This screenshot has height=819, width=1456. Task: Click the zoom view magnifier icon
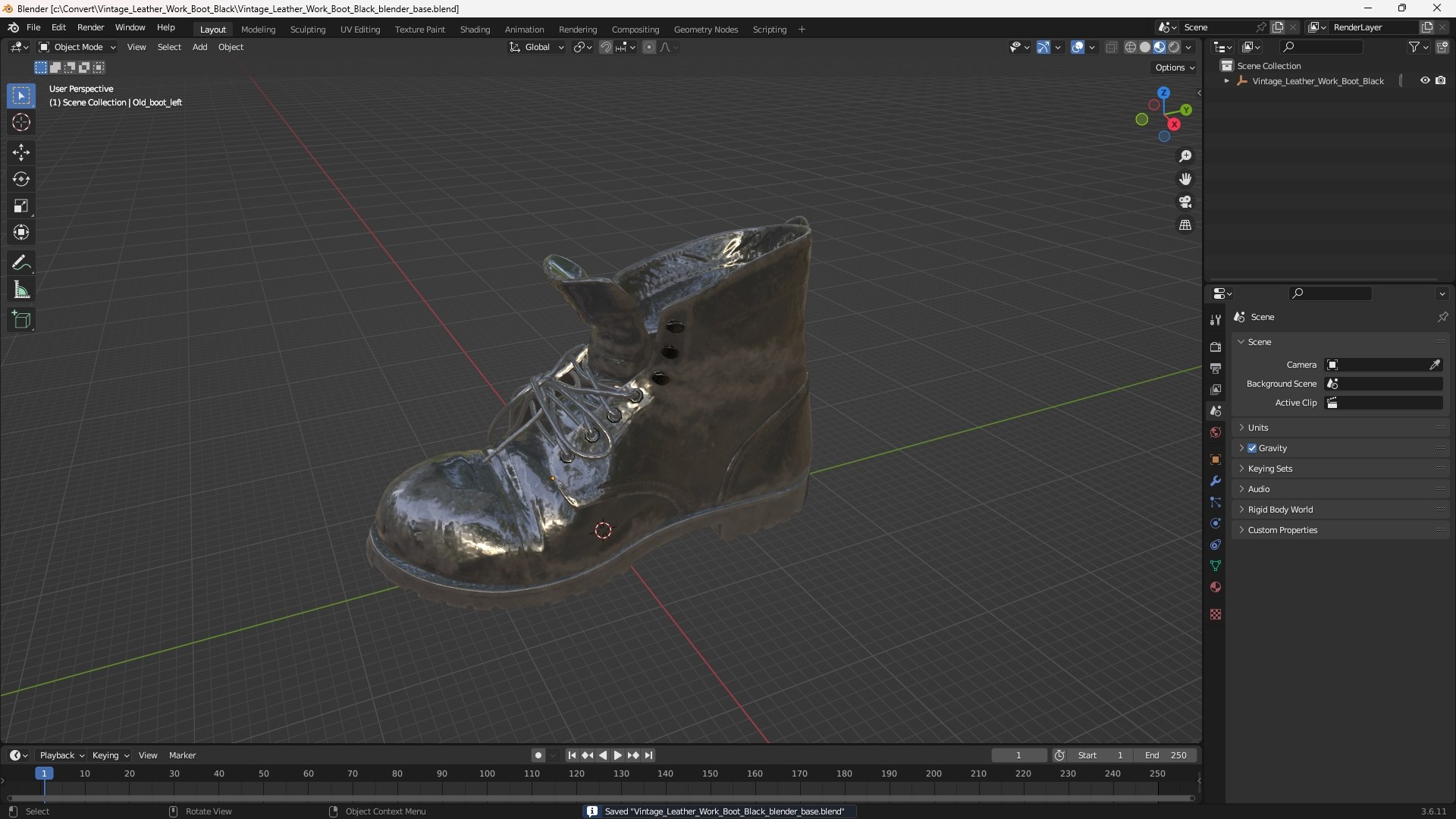1185,156
